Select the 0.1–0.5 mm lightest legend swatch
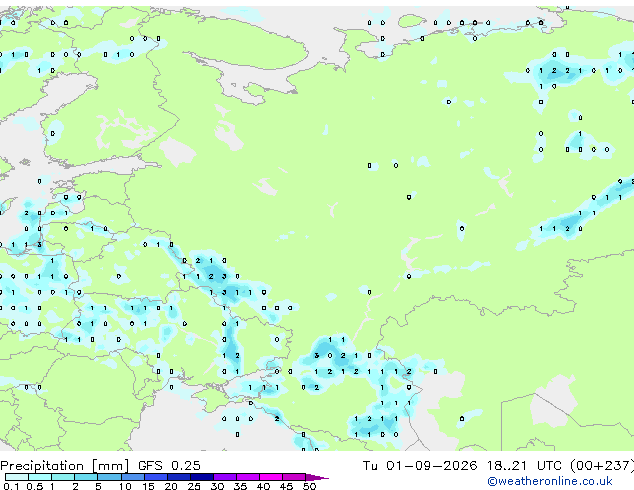Image resolution: width=634 pixels, height=490 pixels. (17, 477)
